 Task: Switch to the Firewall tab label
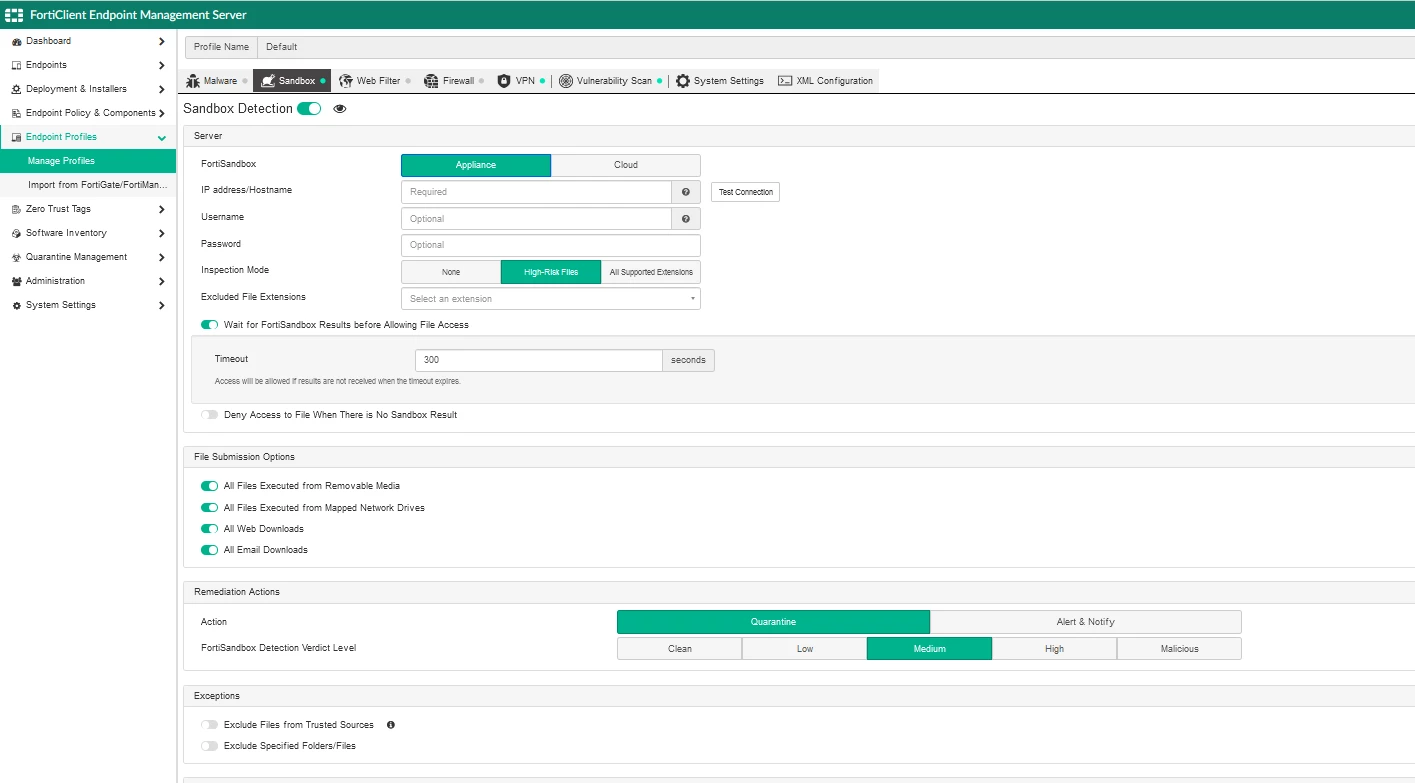(459, 81)
